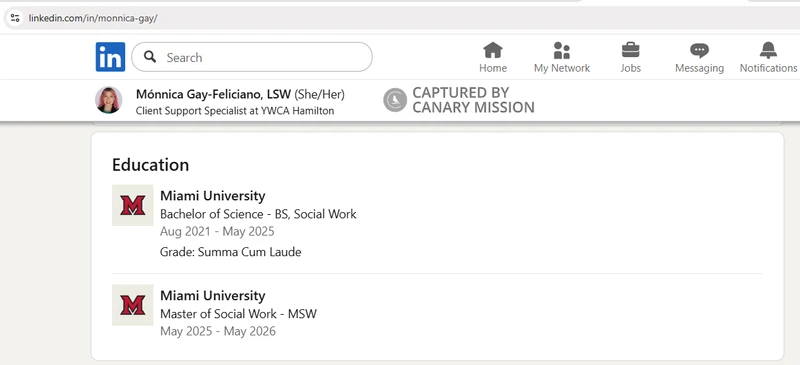
Task: Open the Jobs briefcase icon
Action: tap(631, 51)
